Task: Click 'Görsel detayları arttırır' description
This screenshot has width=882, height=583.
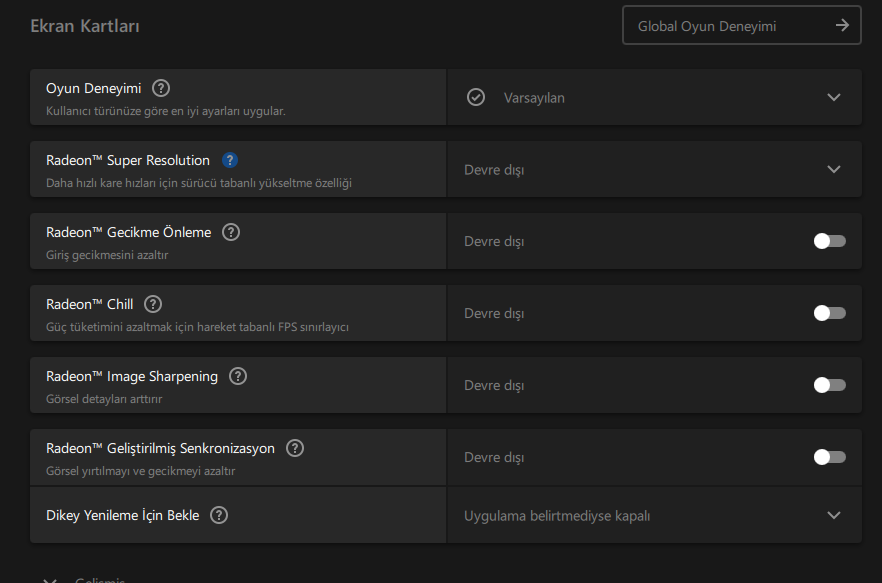Action: (x=104, y=400)
